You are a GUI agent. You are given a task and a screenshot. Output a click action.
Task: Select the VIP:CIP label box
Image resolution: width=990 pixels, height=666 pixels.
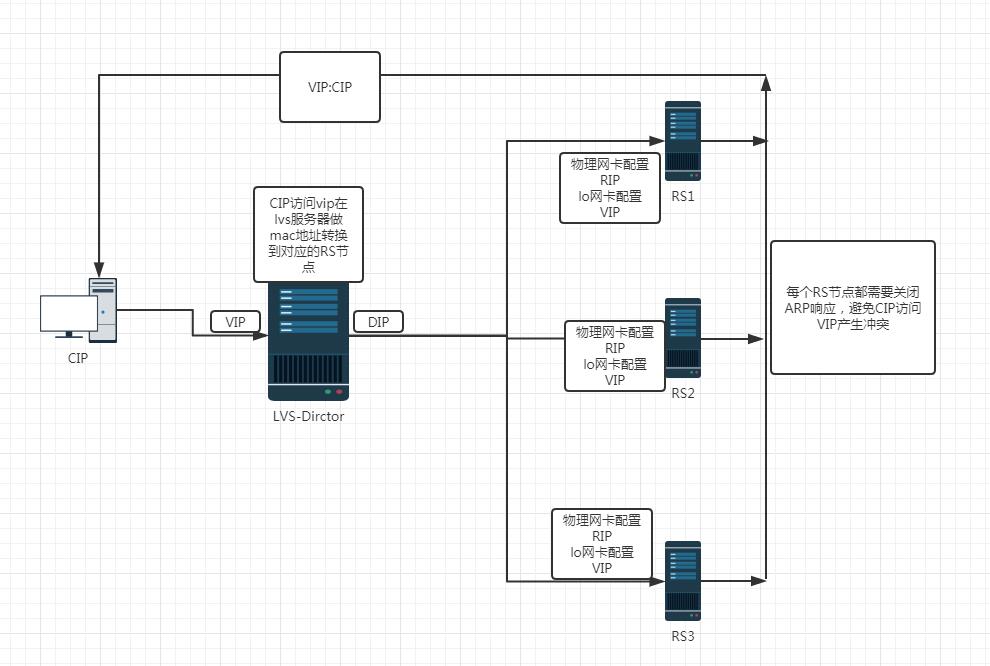330,87
